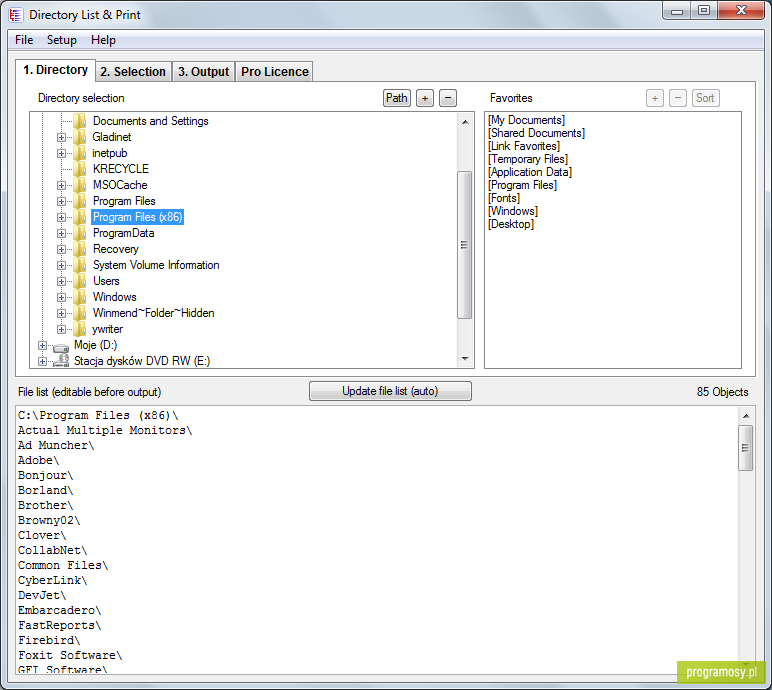Select [Temporary Files] favorite

(528, 159)
